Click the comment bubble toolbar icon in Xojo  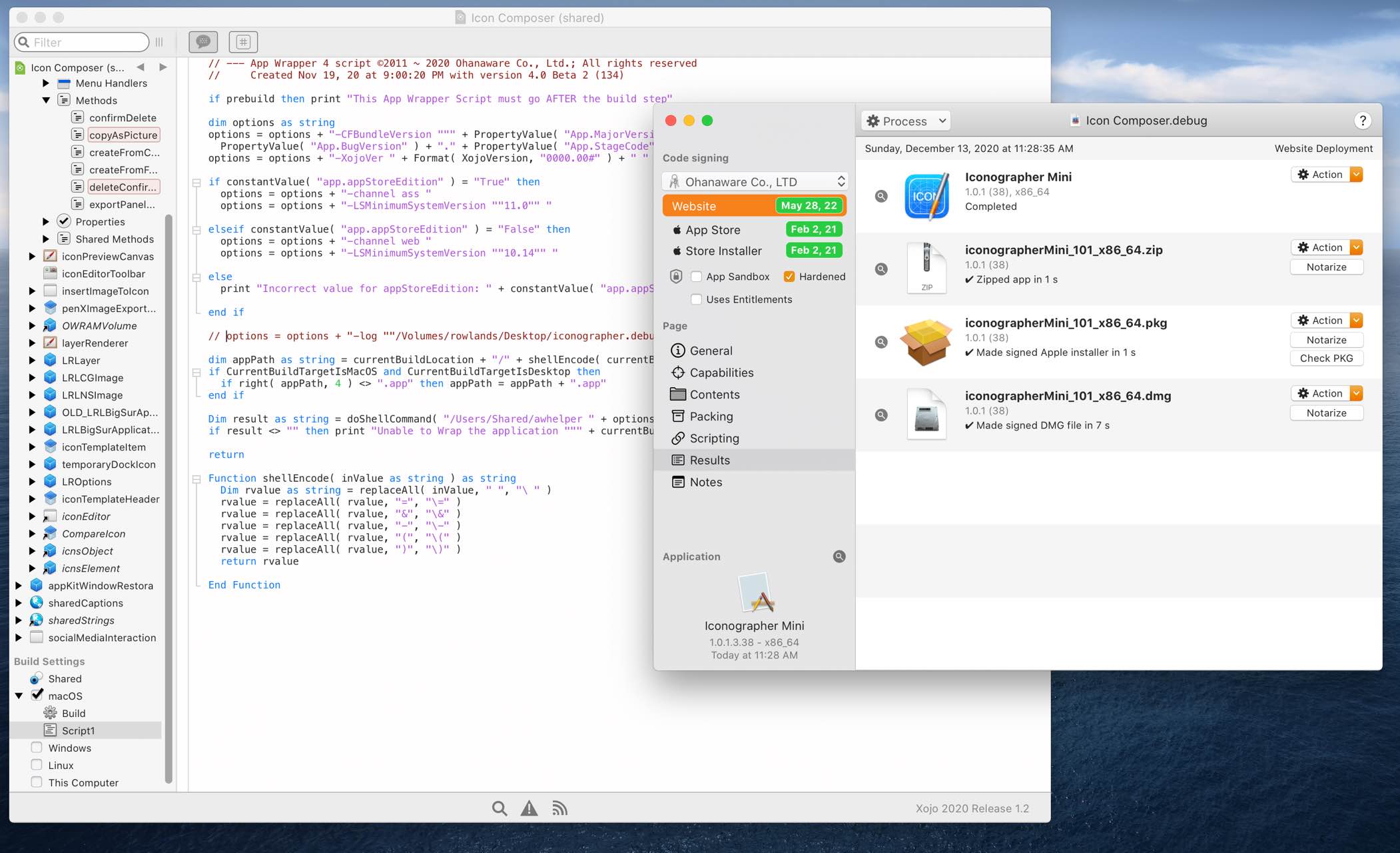[x=203, y=42]
